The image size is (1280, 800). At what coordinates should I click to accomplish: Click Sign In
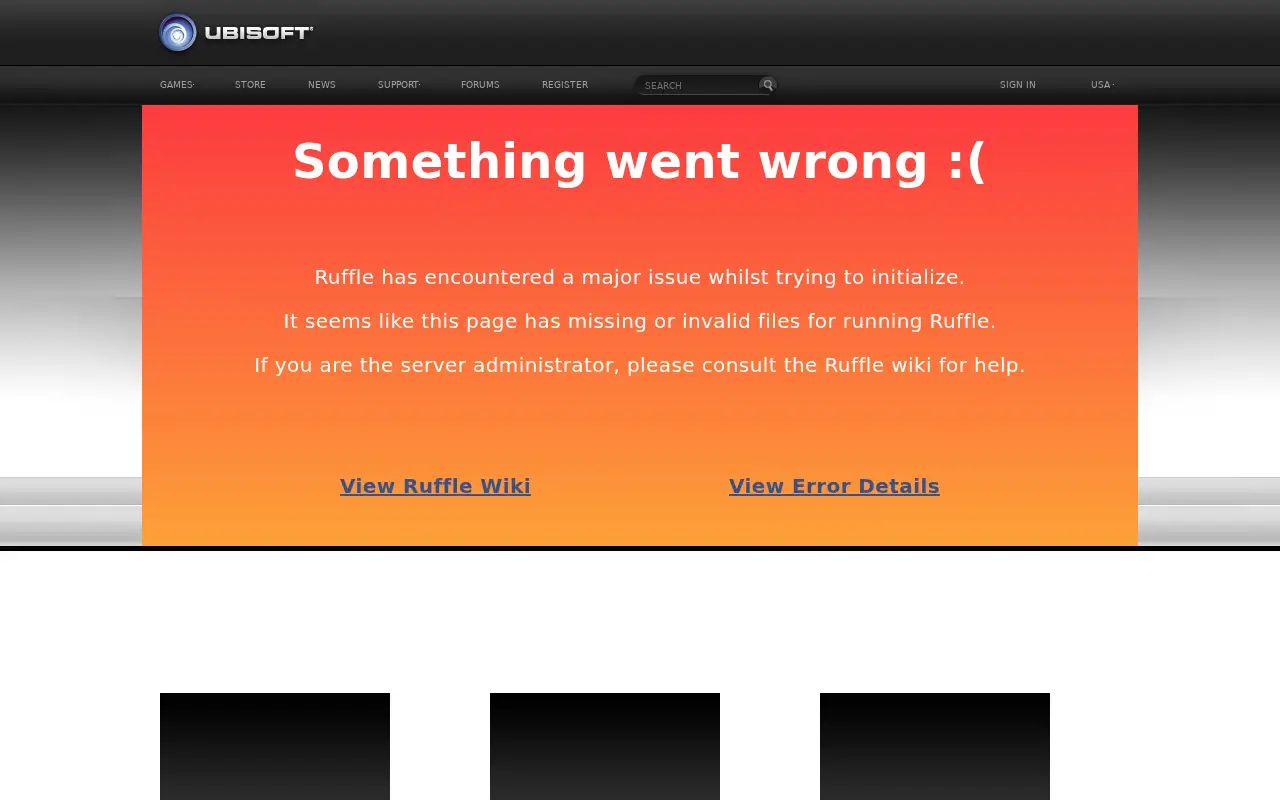[x=1018, y=85]
